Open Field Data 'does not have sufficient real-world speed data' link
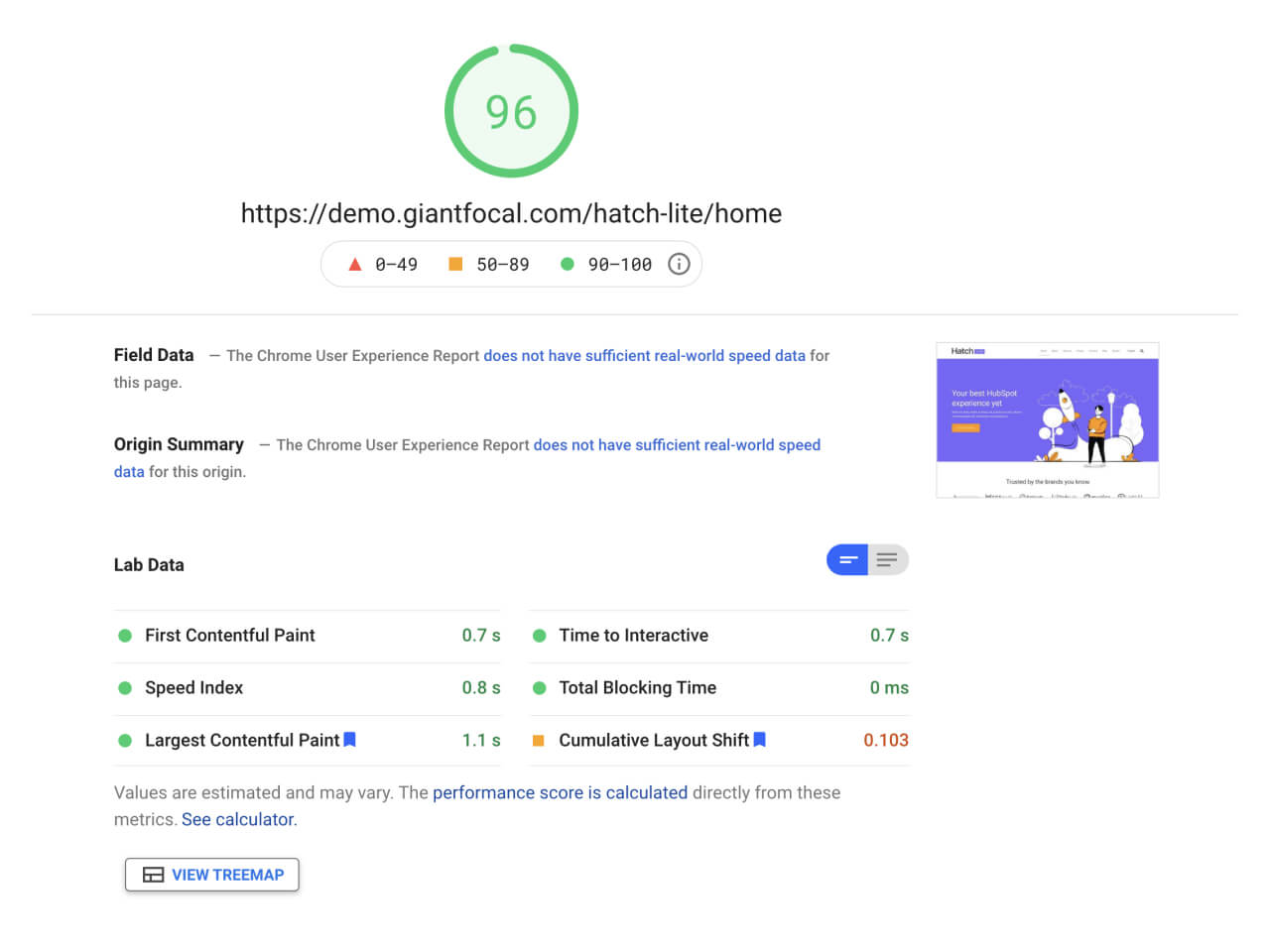The width and height of the screenshot is (1270, 952). click(x=644, y=355)
